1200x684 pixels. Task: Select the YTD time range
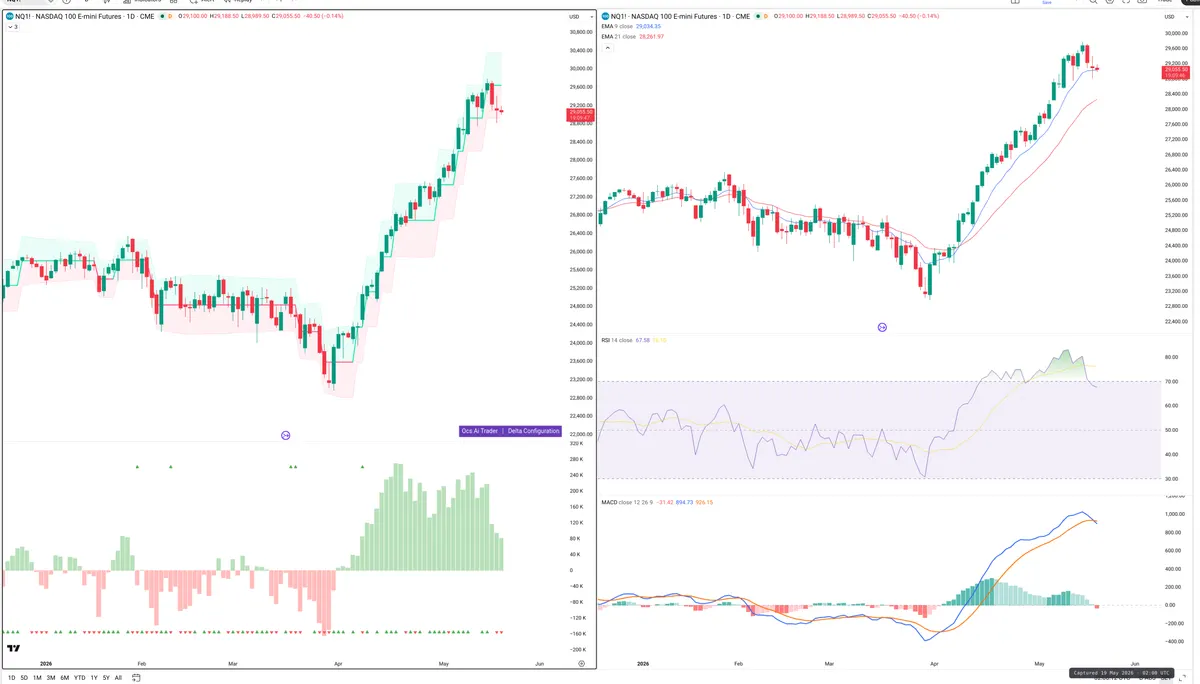point(80,678)
